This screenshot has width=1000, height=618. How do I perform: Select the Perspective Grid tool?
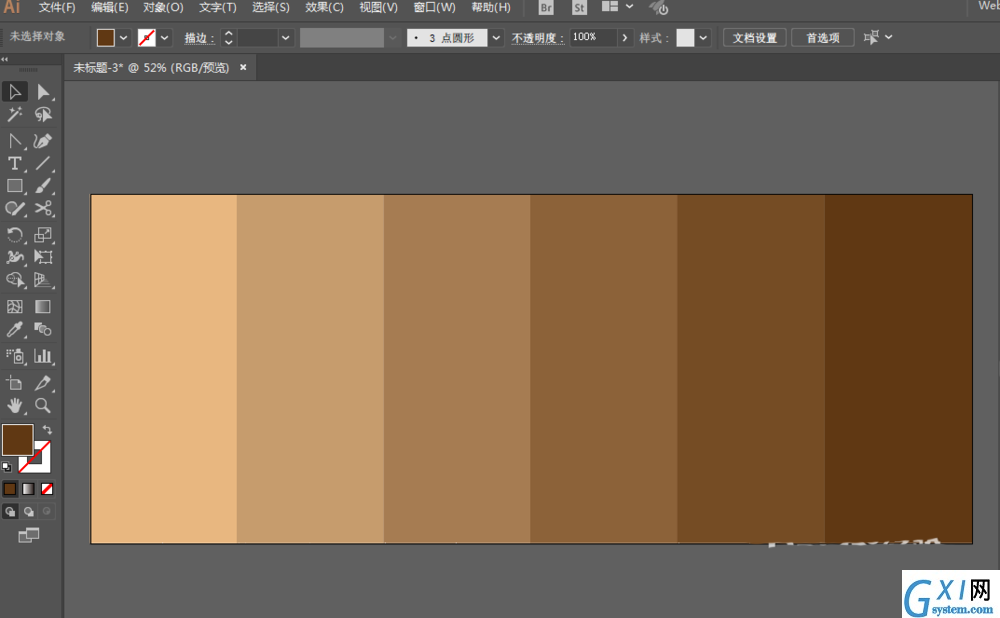(43, 280)
